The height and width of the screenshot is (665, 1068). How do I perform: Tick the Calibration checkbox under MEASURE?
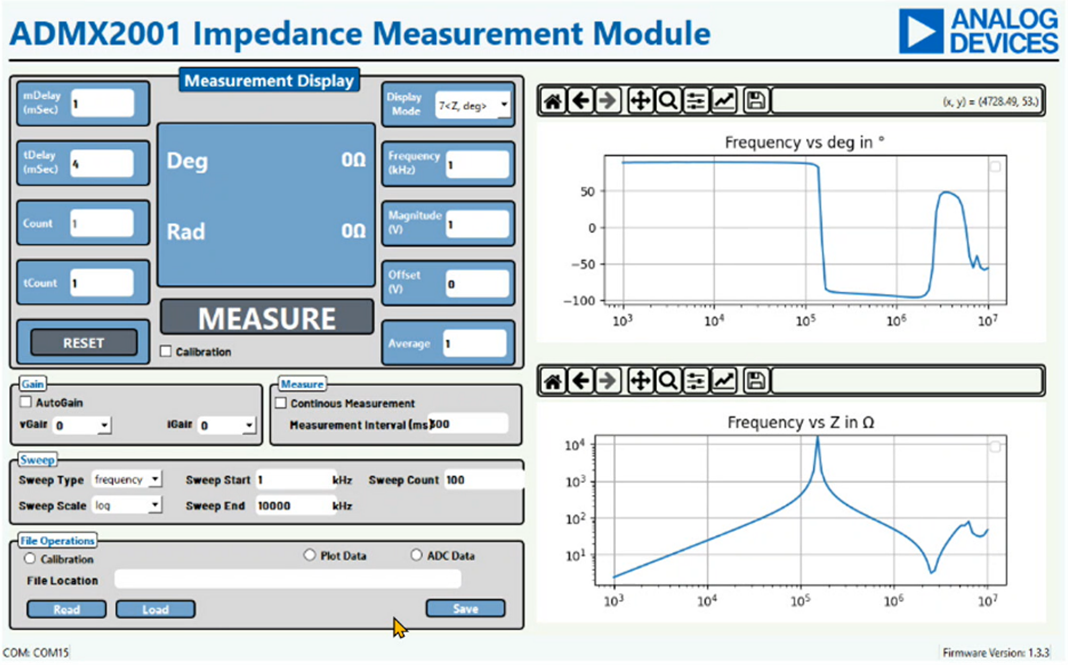pos(167,352)
